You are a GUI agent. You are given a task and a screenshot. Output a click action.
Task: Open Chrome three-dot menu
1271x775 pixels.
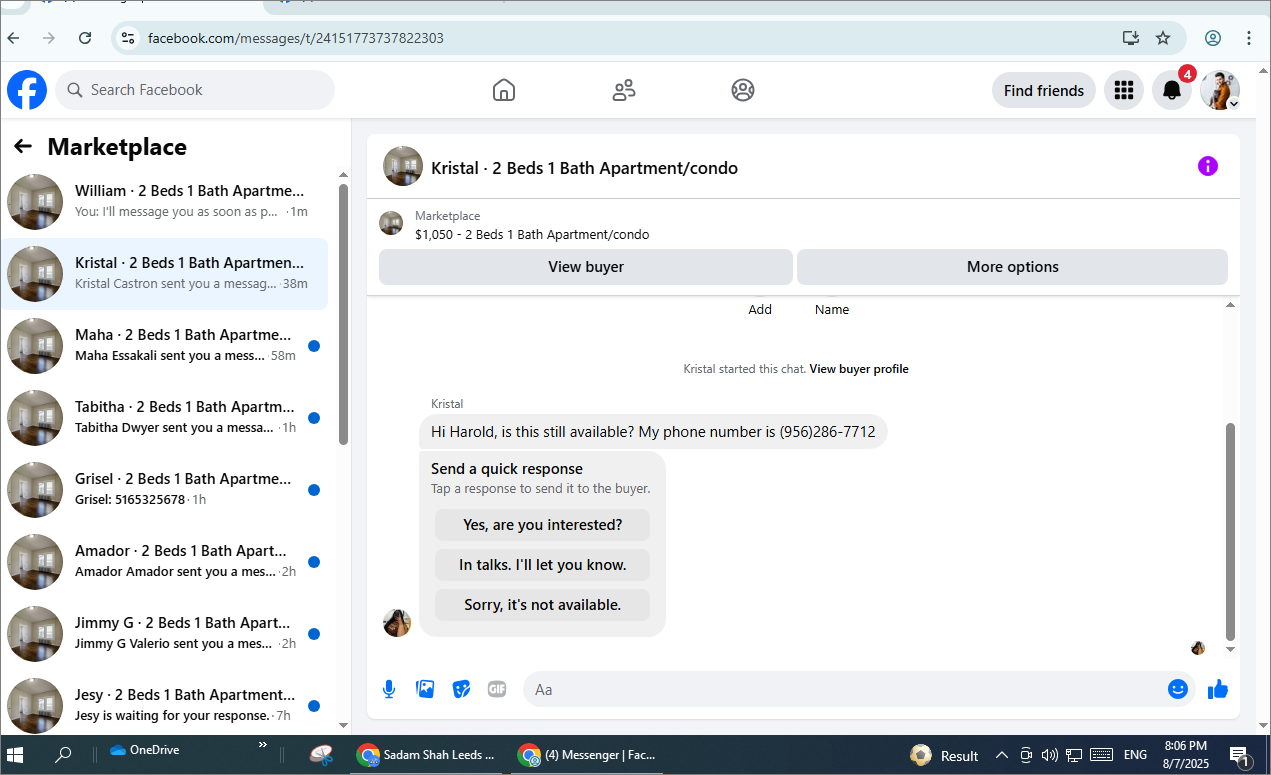click(x=1249, y=38)
